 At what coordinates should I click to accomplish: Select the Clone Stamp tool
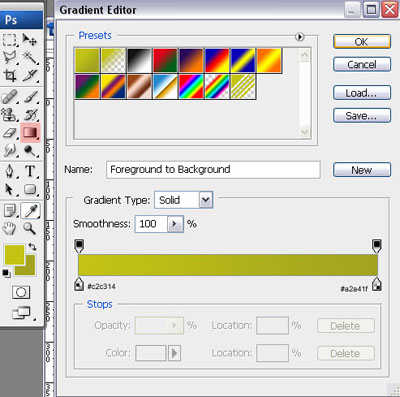click(x=9, y=115)
